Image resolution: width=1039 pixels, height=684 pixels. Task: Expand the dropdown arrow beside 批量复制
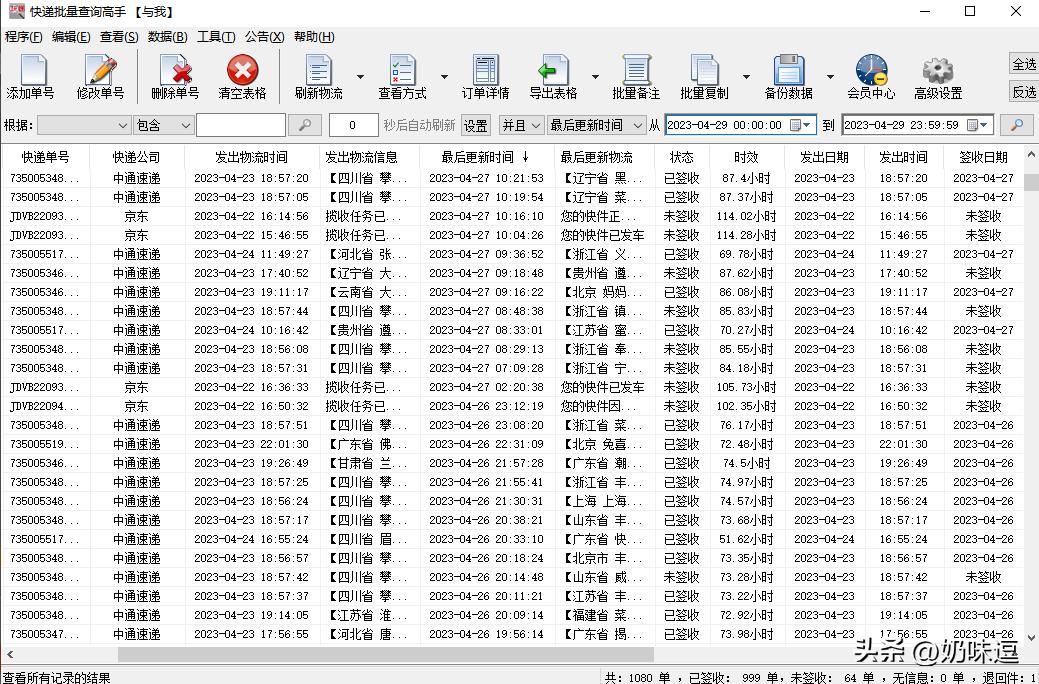click(x=746, y=75)
